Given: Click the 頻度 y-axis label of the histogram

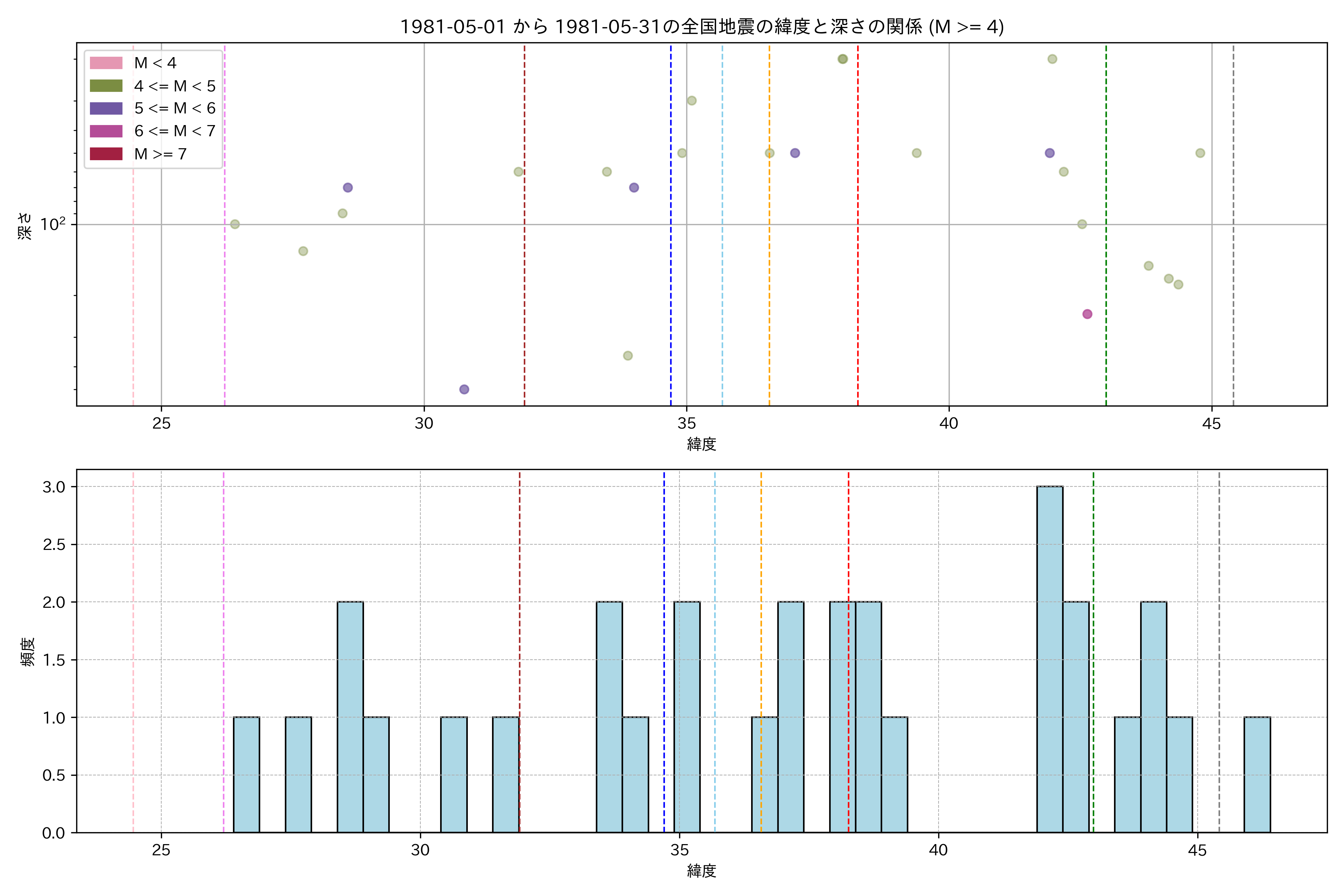Looking at the screenshot, I should pyautogui.click(x=27, y=651).
